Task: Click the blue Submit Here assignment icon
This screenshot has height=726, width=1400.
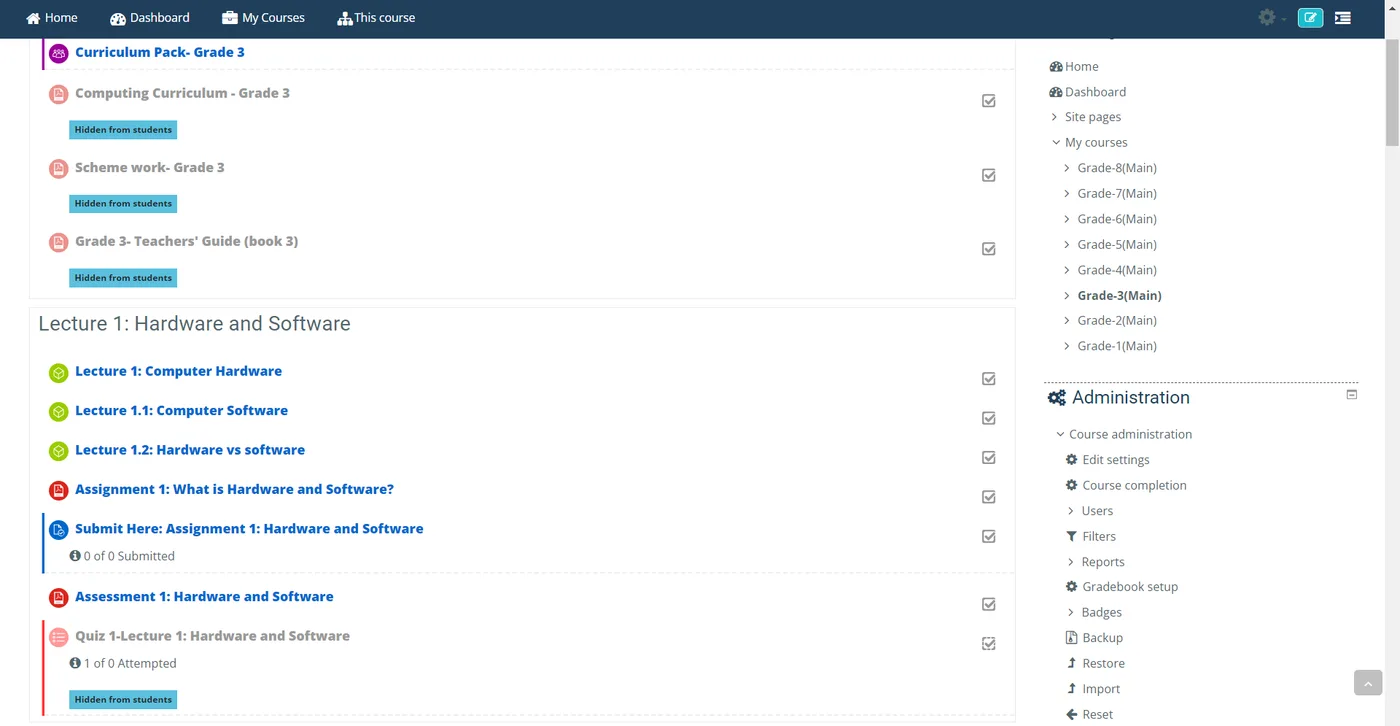Action: tap(59, 529)
